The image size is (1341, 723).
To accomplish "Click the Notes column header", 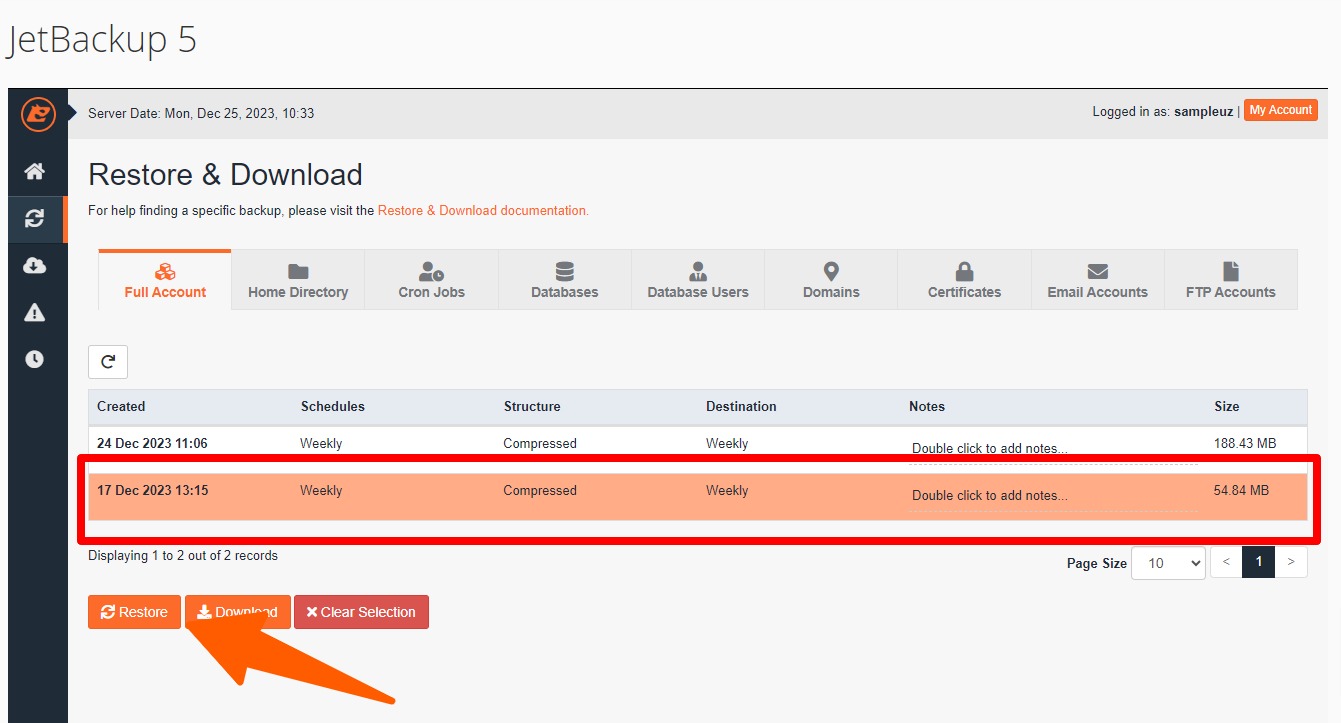I will click(x=927, y=406).
